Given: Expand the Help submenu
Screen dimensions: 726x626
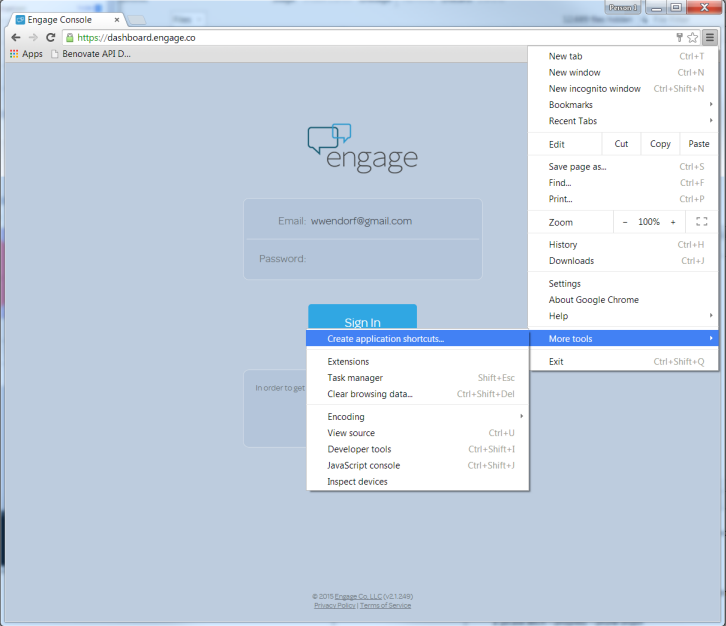Looking at the screenshot, I should point(623,316).
